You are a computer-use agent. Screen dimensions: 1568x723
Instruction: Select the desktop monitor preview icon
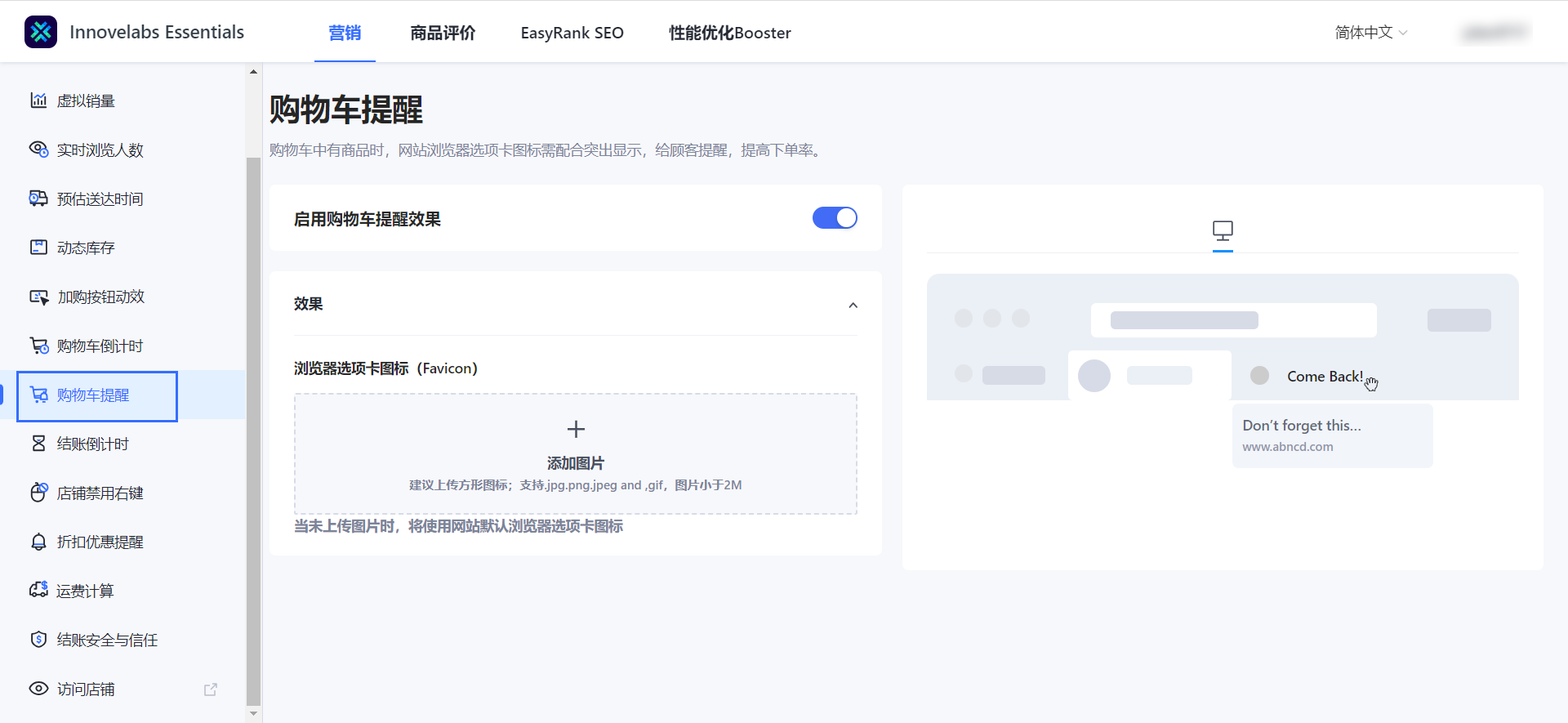pos(1223,231)
